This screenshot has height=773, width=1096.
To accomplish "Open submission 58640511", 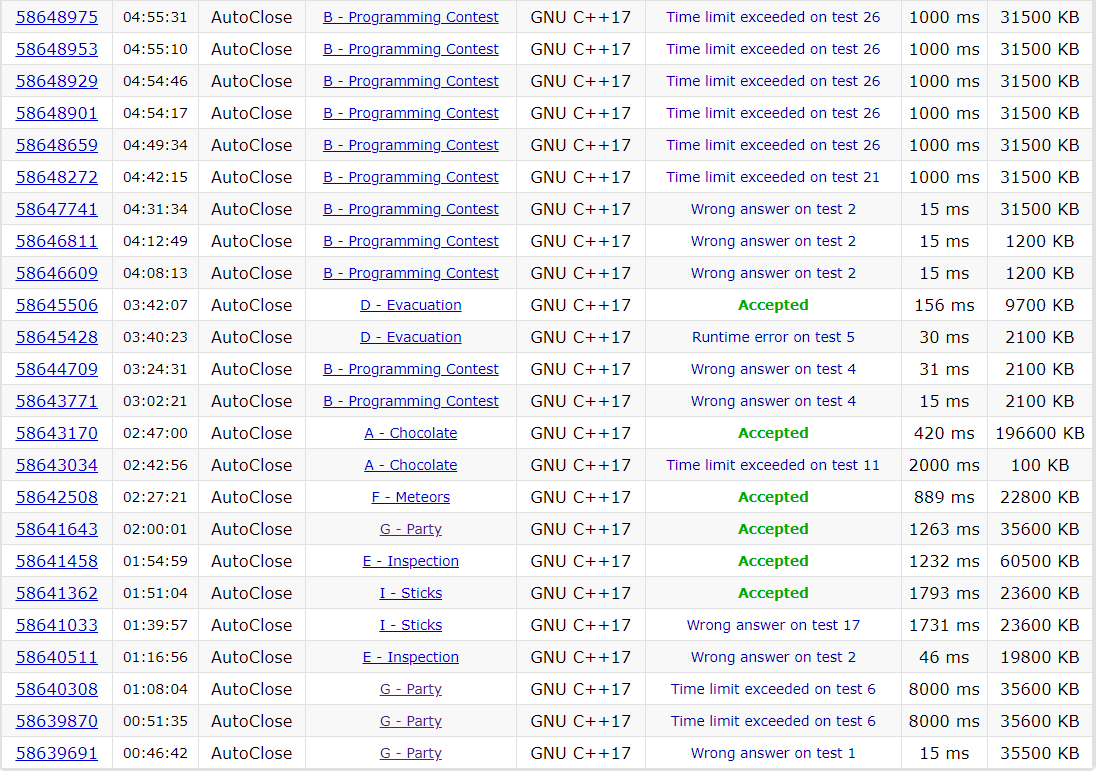I will tap(57, 657).
